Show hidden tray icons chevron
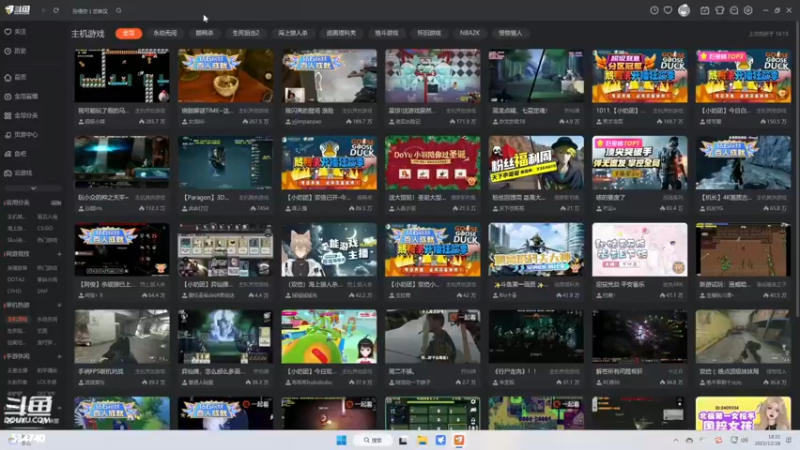Screen dimensions: 800x450 click(x=676, y=440)
